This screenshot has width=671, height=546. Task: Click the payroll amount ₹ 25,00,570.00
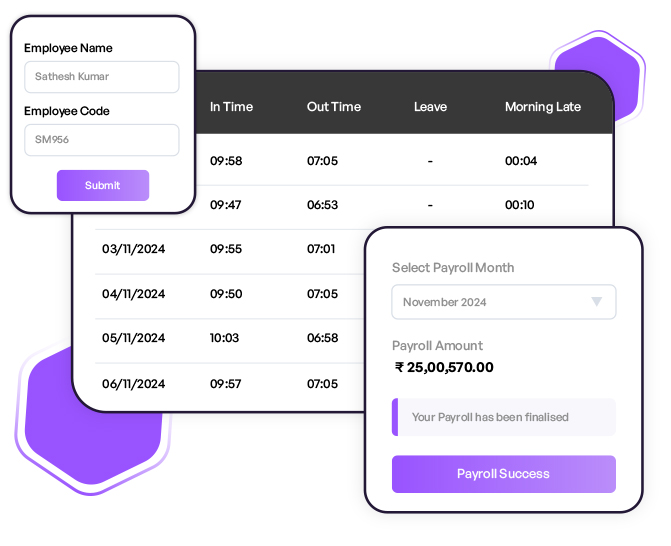pos(444,367)
